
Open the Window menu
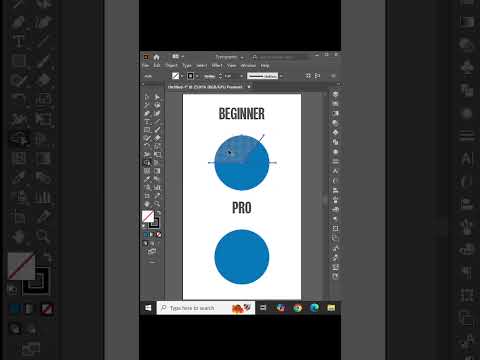coord(248,65)
